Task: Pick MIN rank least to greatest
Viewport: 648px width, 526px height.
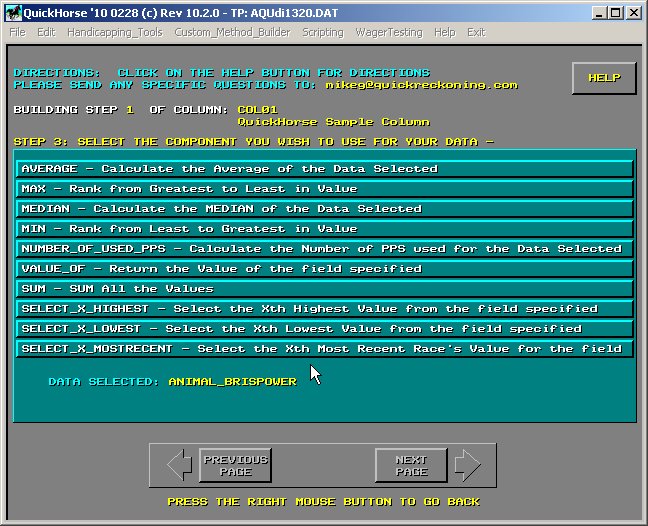Action: point(325,229)
